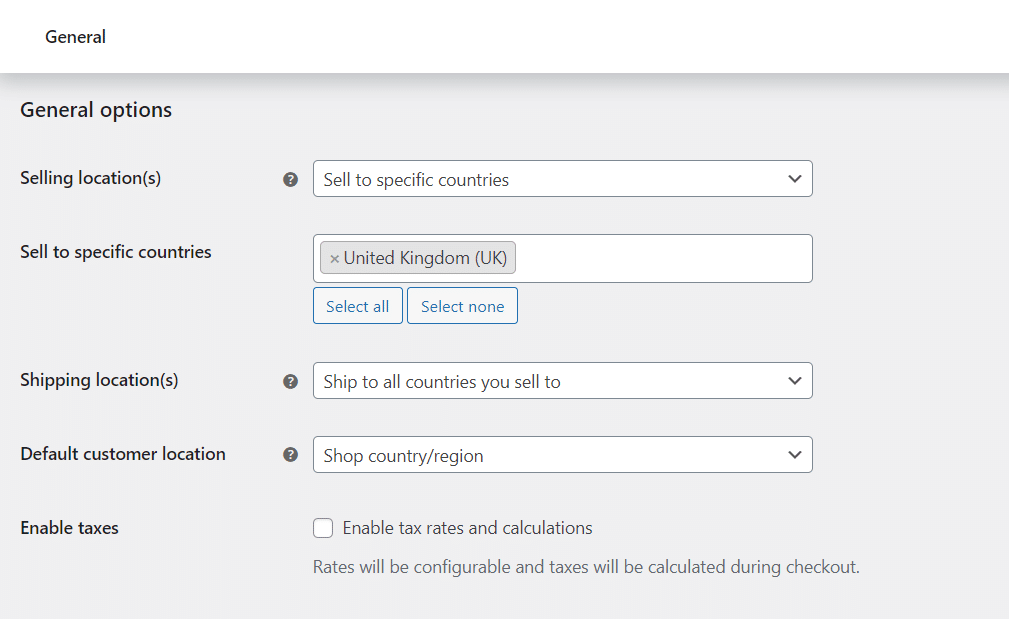
Task: Click the 'Shop country/region' current value
Action: [400, 455]
